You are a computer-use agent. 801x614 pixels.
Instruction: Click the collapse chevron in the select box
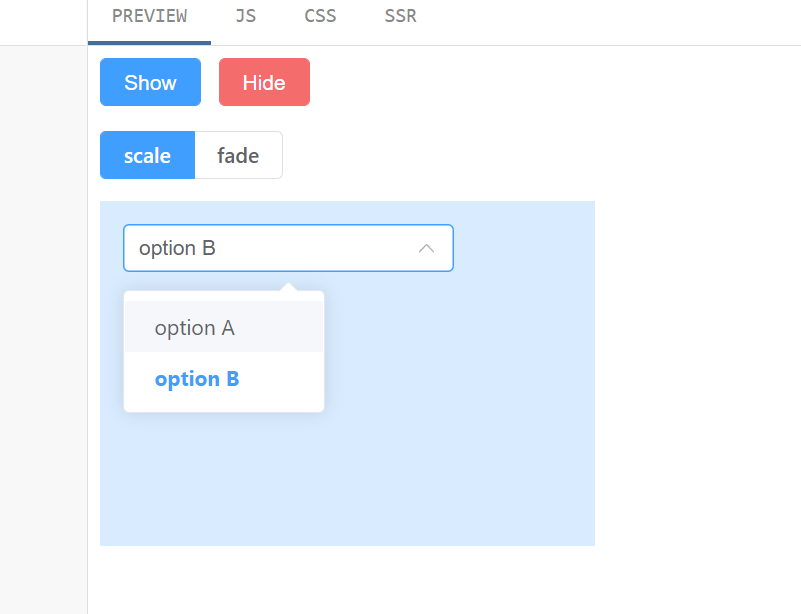pos(427,248)
